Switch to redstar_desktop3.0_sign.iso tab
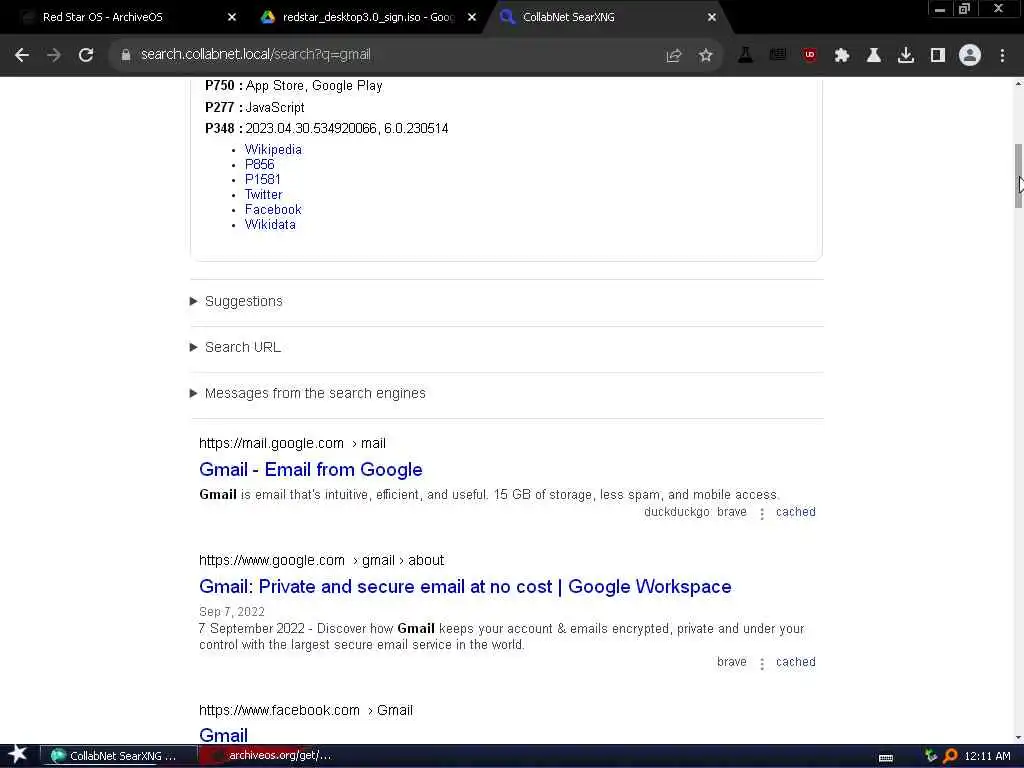This screenshot has height=768, width=1024. coord(366,18)
